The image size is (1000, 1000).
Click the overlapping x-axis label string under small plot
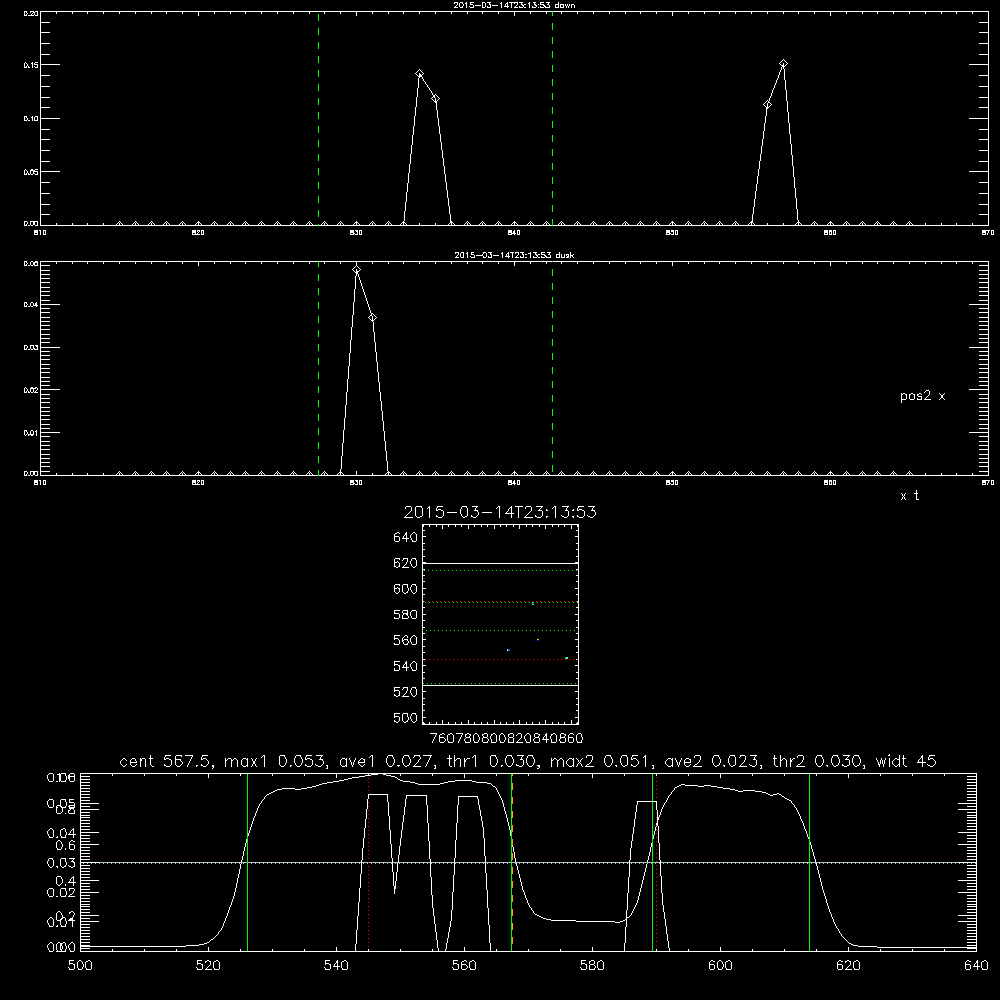click(x=506, y=739)
